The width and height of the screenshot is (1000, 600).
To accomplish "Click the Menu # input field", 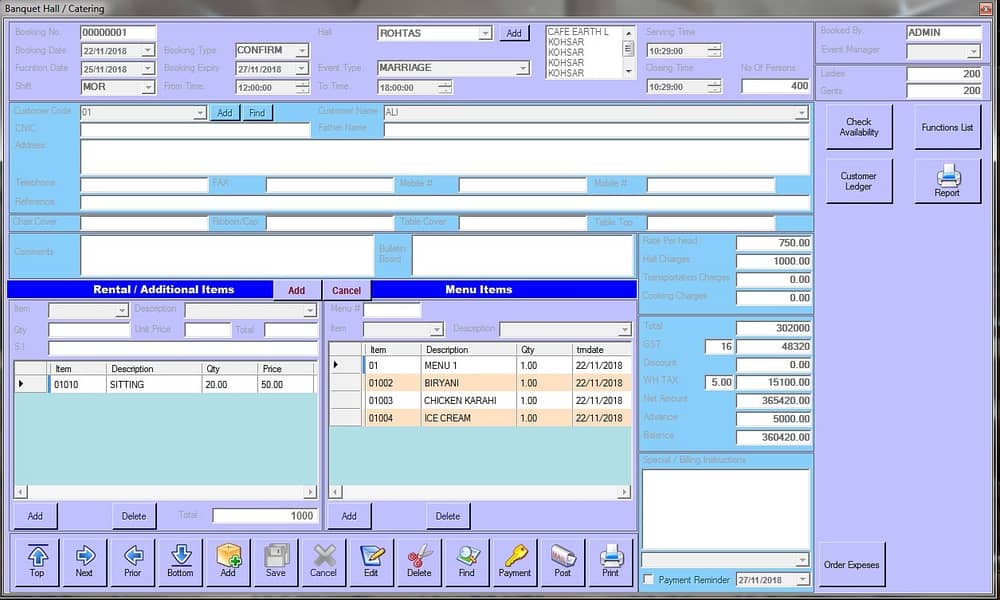I will tap(392, 310).
